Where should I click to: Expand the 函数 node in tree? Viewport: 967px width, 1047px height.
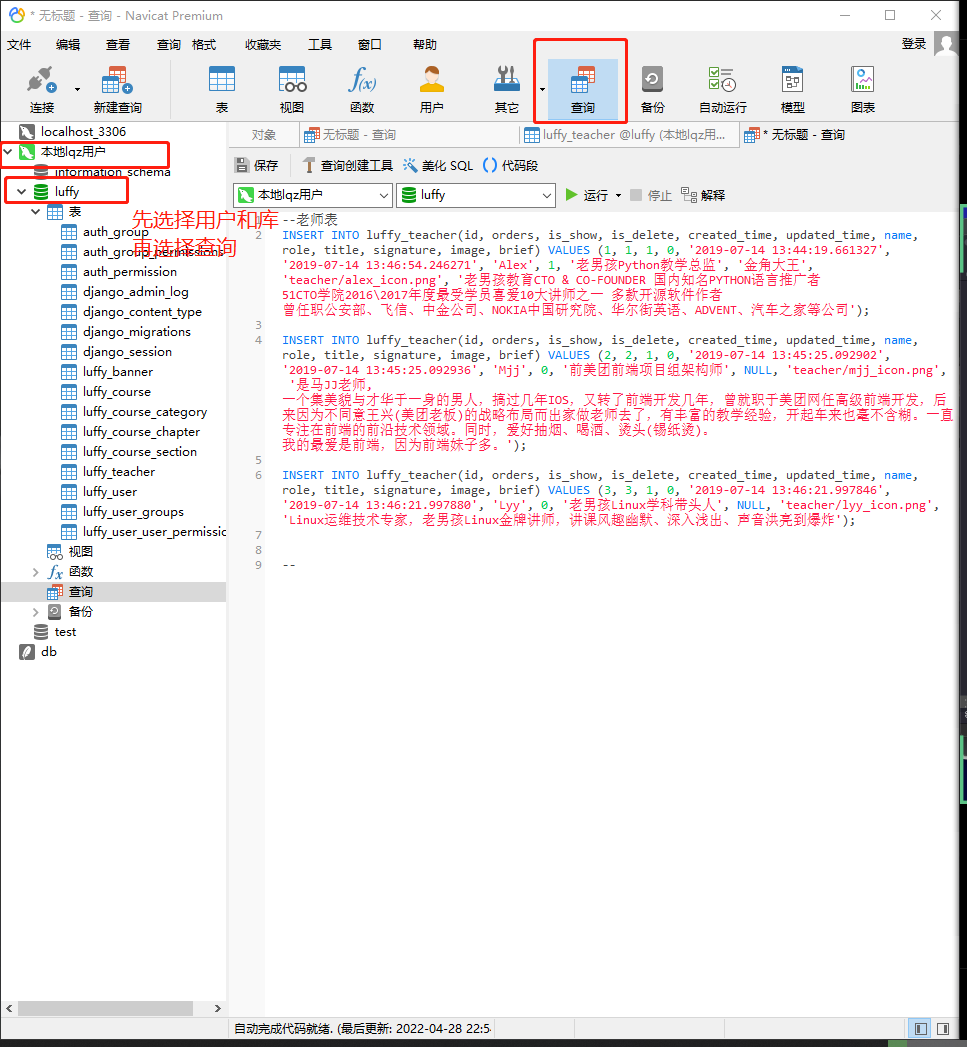point(35,572)
